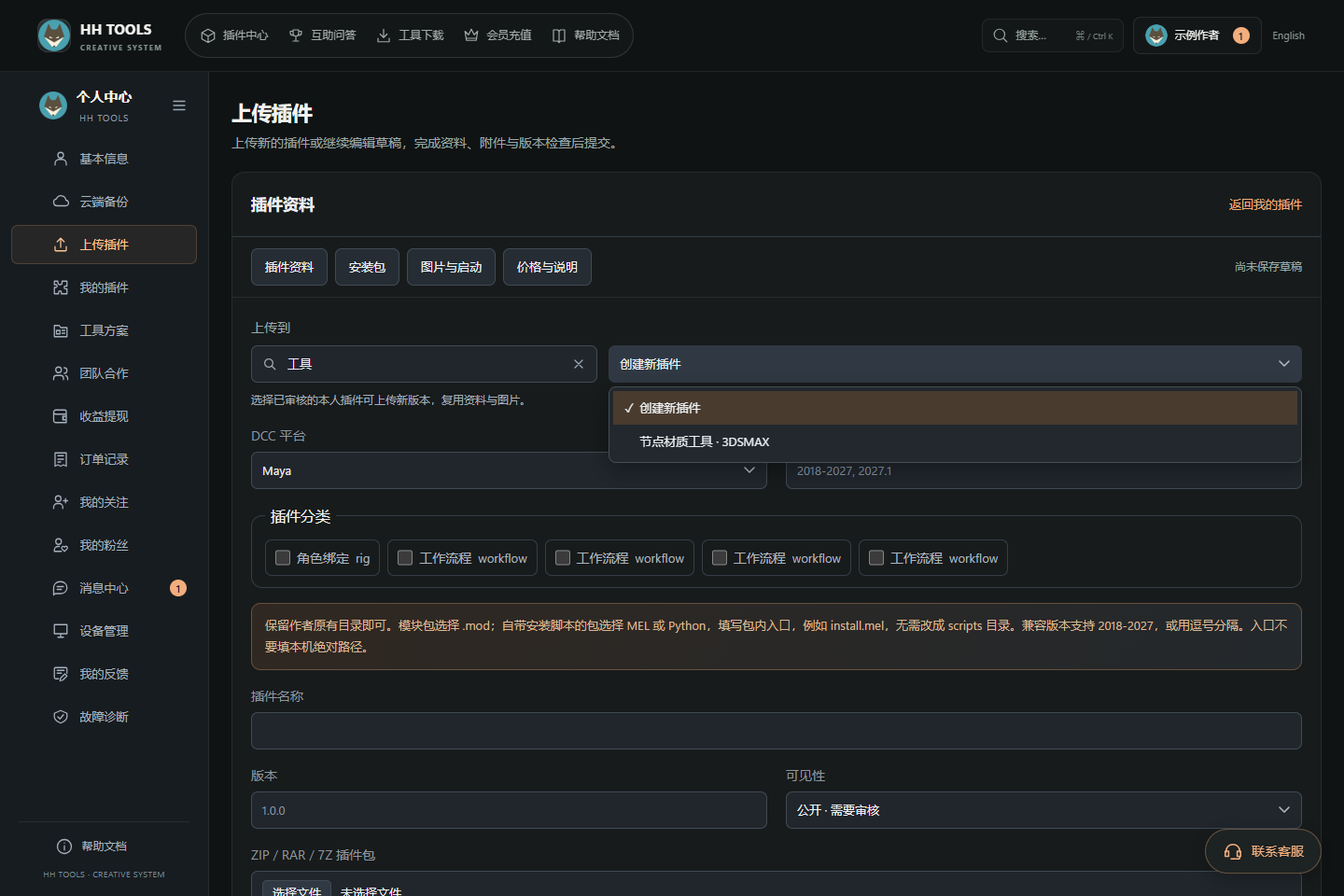
Task: Open 工具方案 page
Action: (x=104, y=330)
